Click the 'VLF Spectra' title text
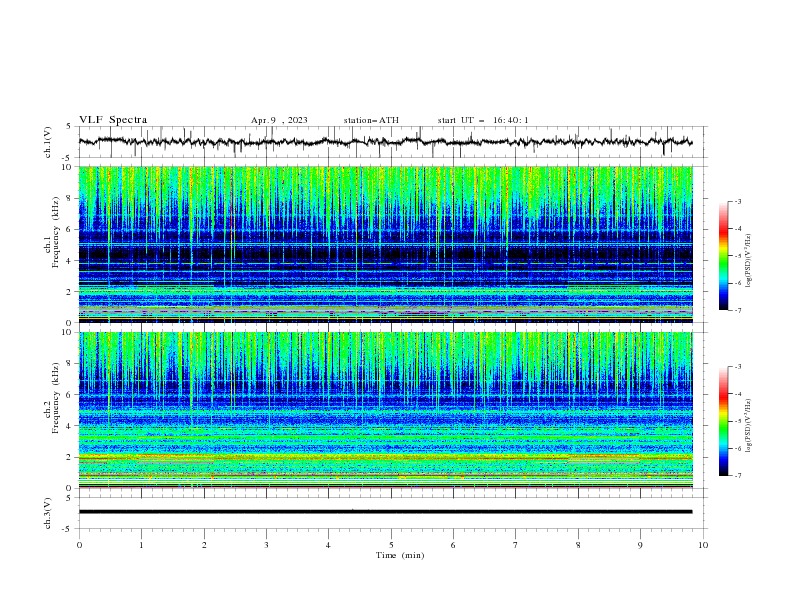 (x=113, y=120)
